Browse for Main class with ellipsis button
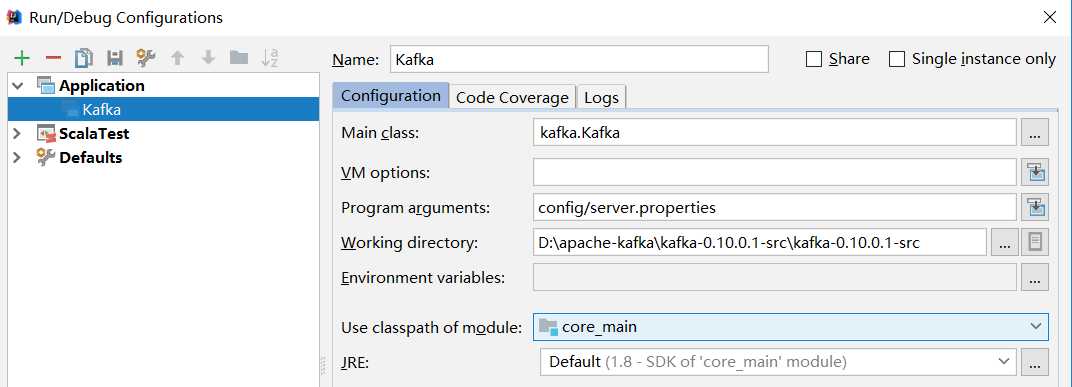This screenshot has width=1072, height=387. [1034, 132]
